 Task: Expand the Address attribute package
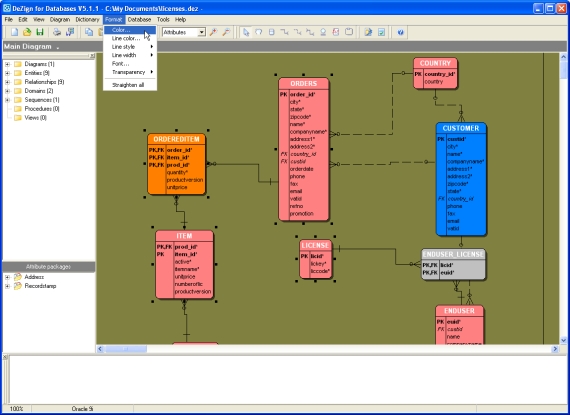click(7, 277)
